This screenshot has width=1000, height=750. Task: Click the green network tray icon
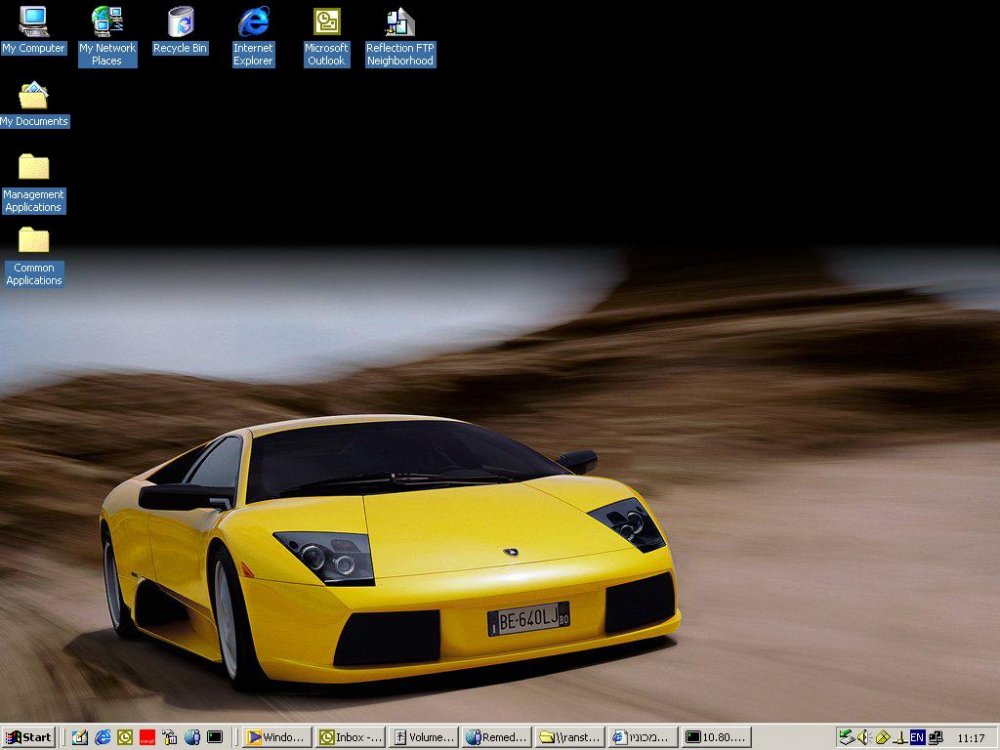846,738
